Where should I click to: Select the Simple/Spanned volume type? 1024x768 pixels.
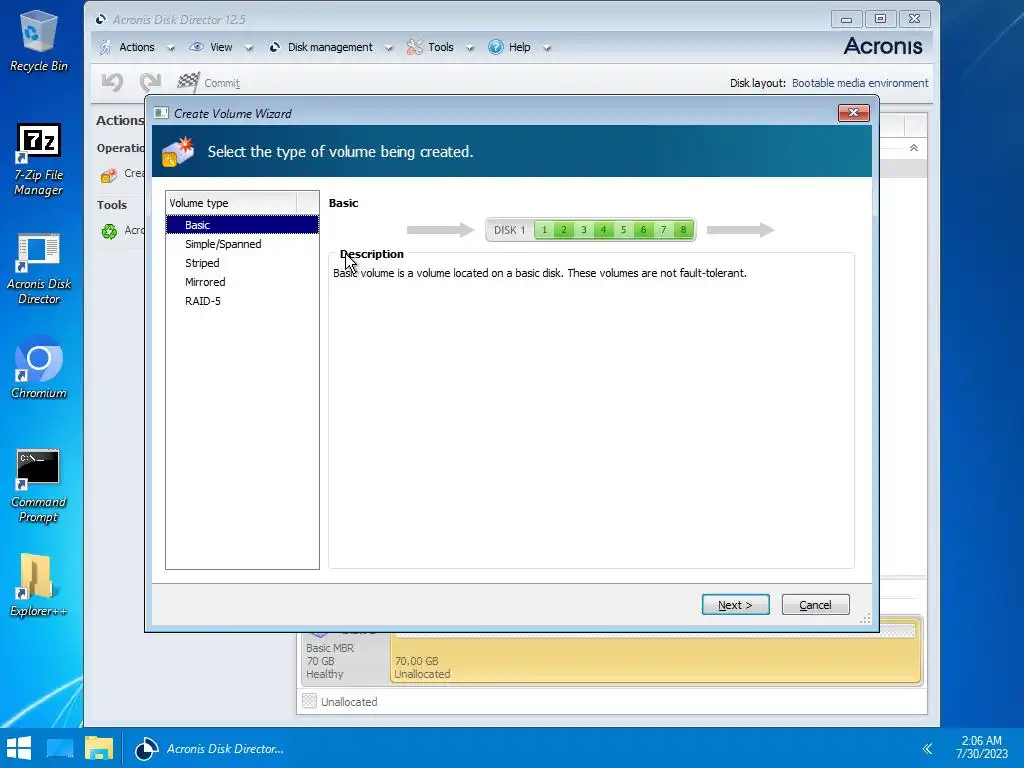click(242, 244)
